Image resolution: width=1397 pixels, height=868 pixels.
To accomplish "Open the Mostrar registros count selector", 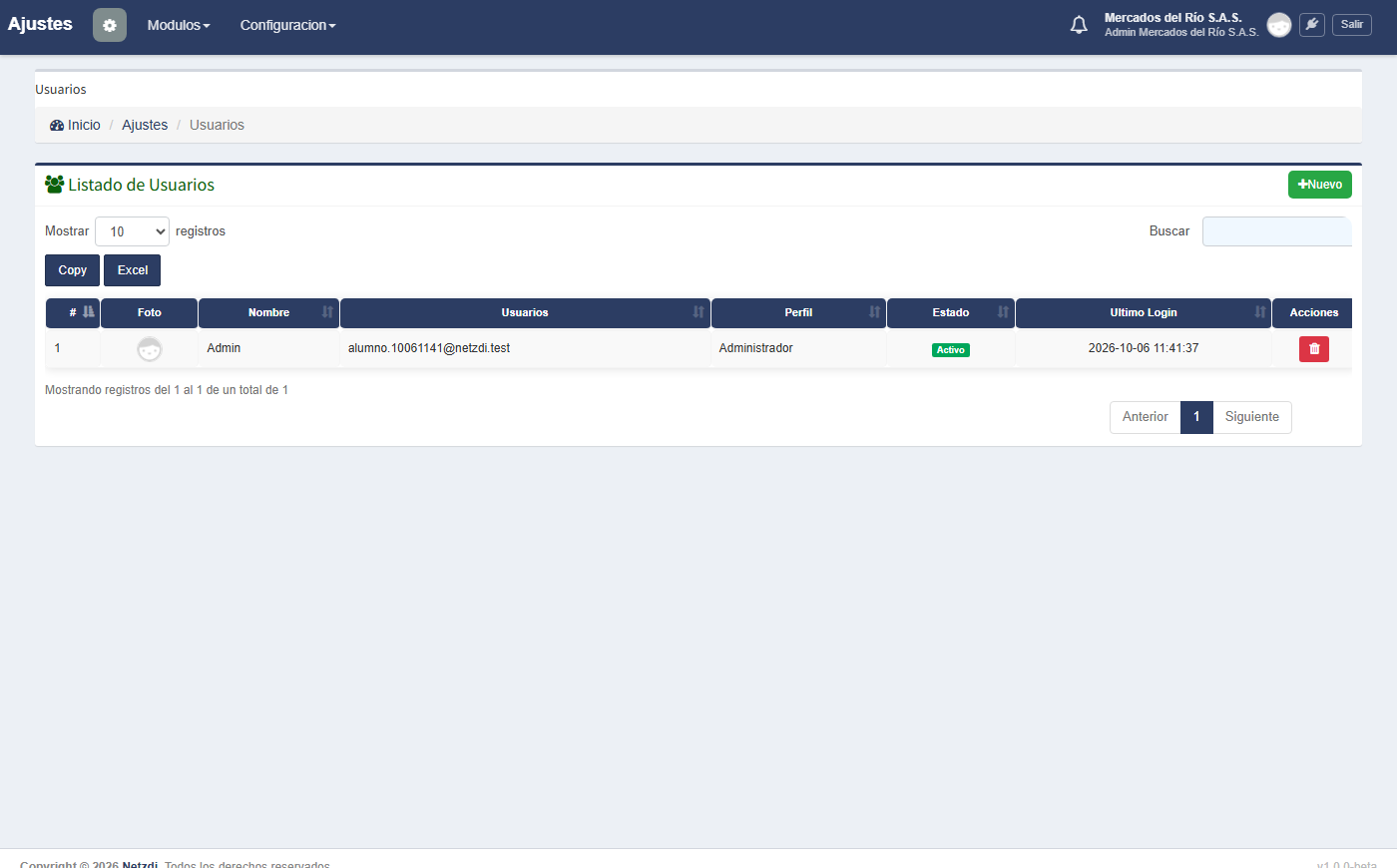I will tap(132, 231).
